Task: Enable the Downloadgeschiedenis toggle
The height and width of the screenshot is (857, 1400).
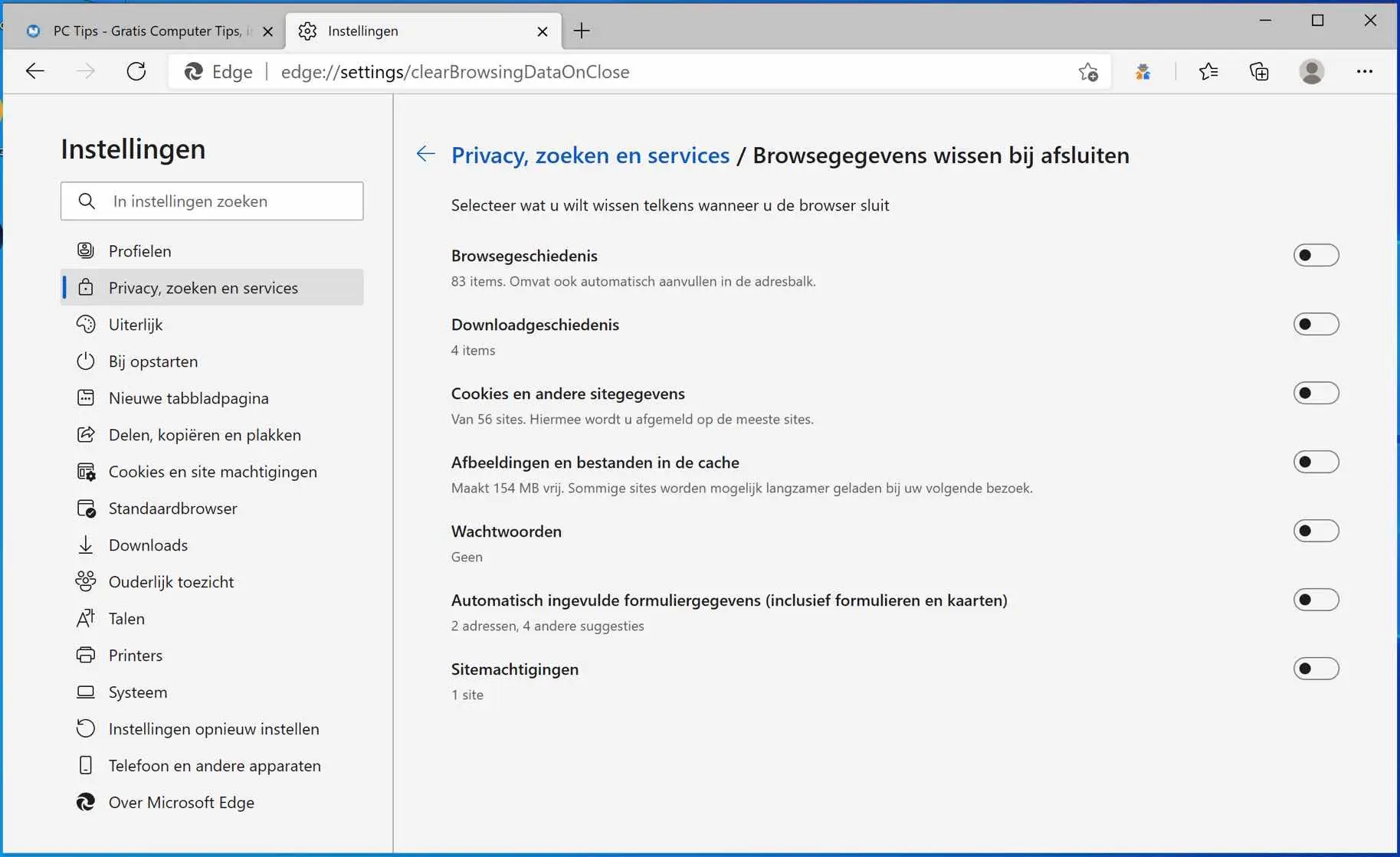Action: point(1316,324)
